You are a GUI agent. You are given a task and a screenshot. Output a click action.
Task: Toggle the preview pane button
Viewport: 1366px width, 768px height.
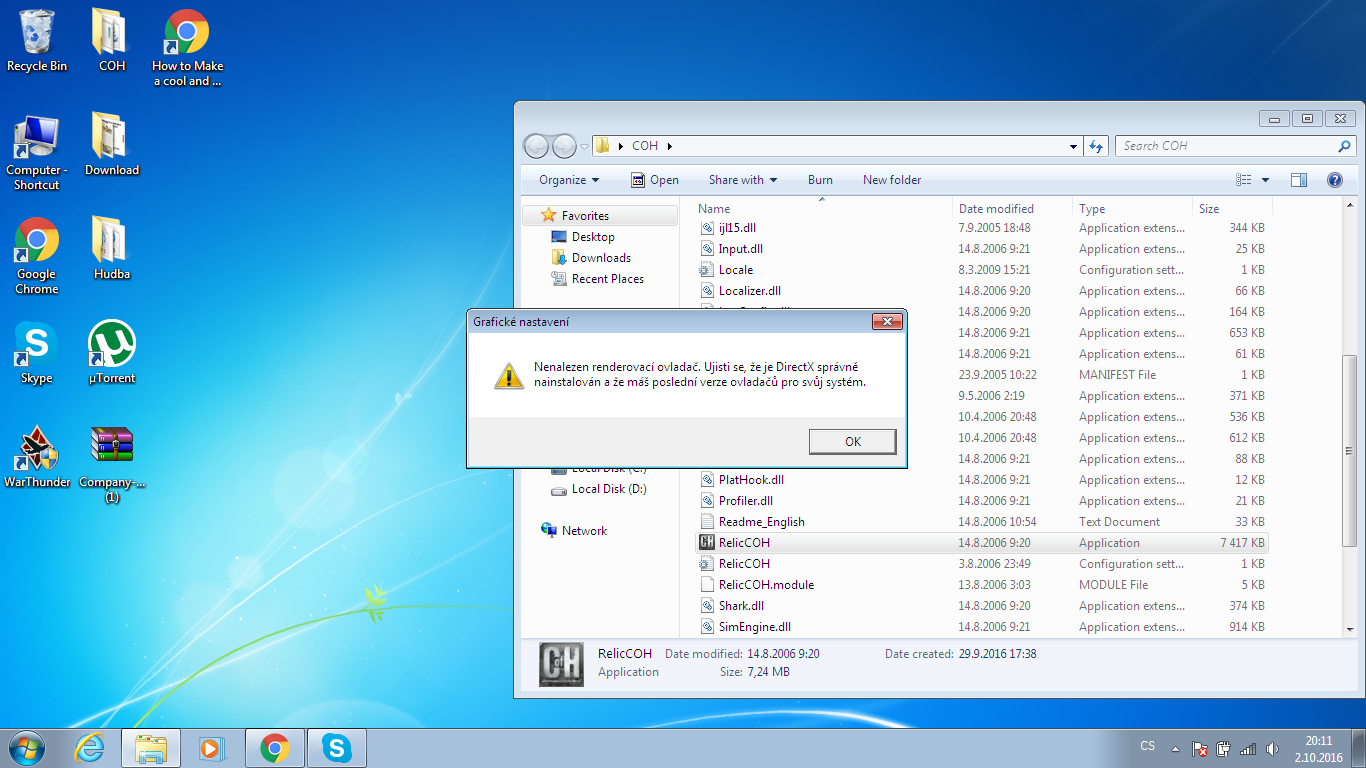click(1299, 180)
